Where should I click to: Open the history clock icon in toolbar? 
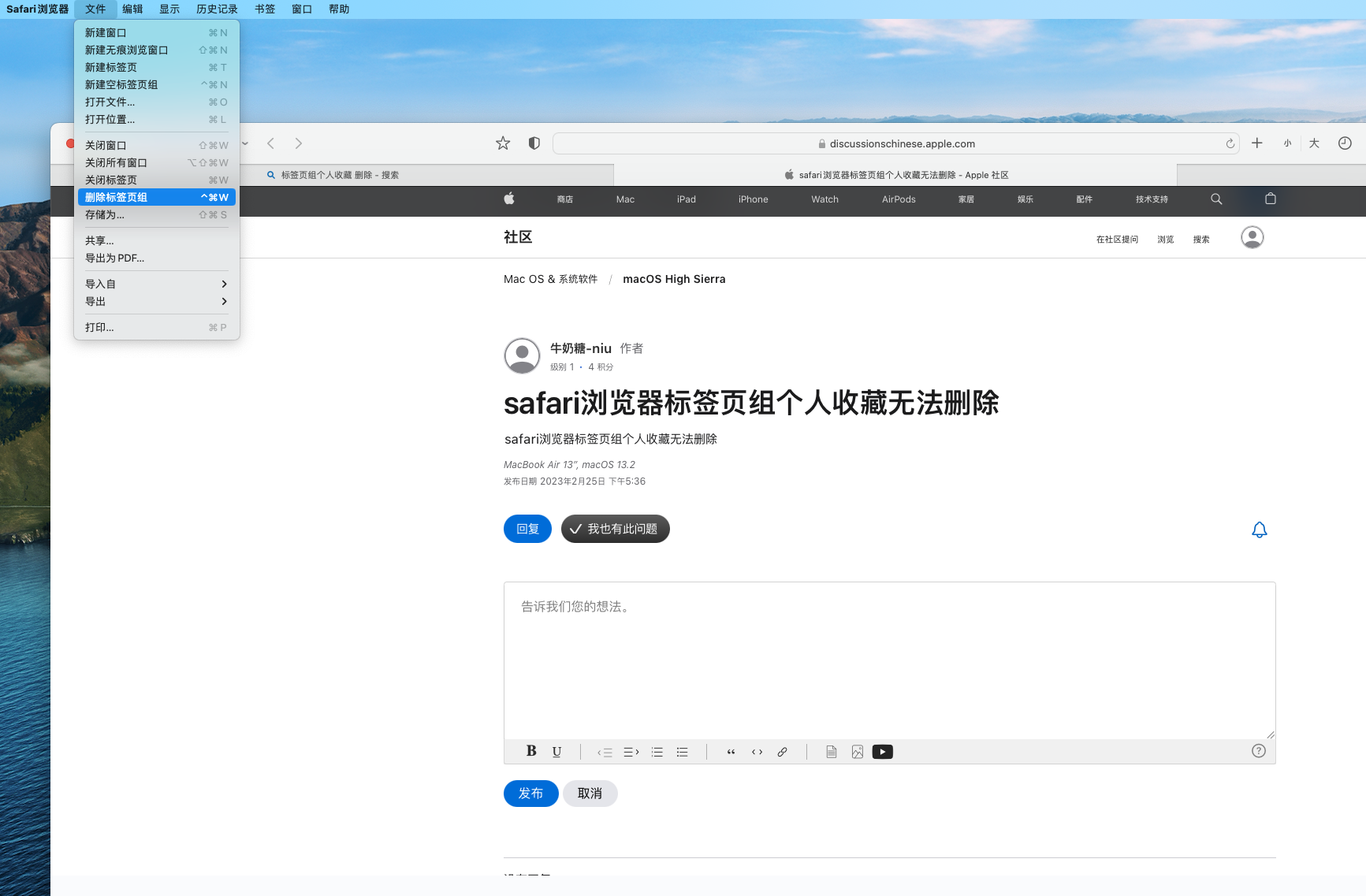(x=1345, y=143)
